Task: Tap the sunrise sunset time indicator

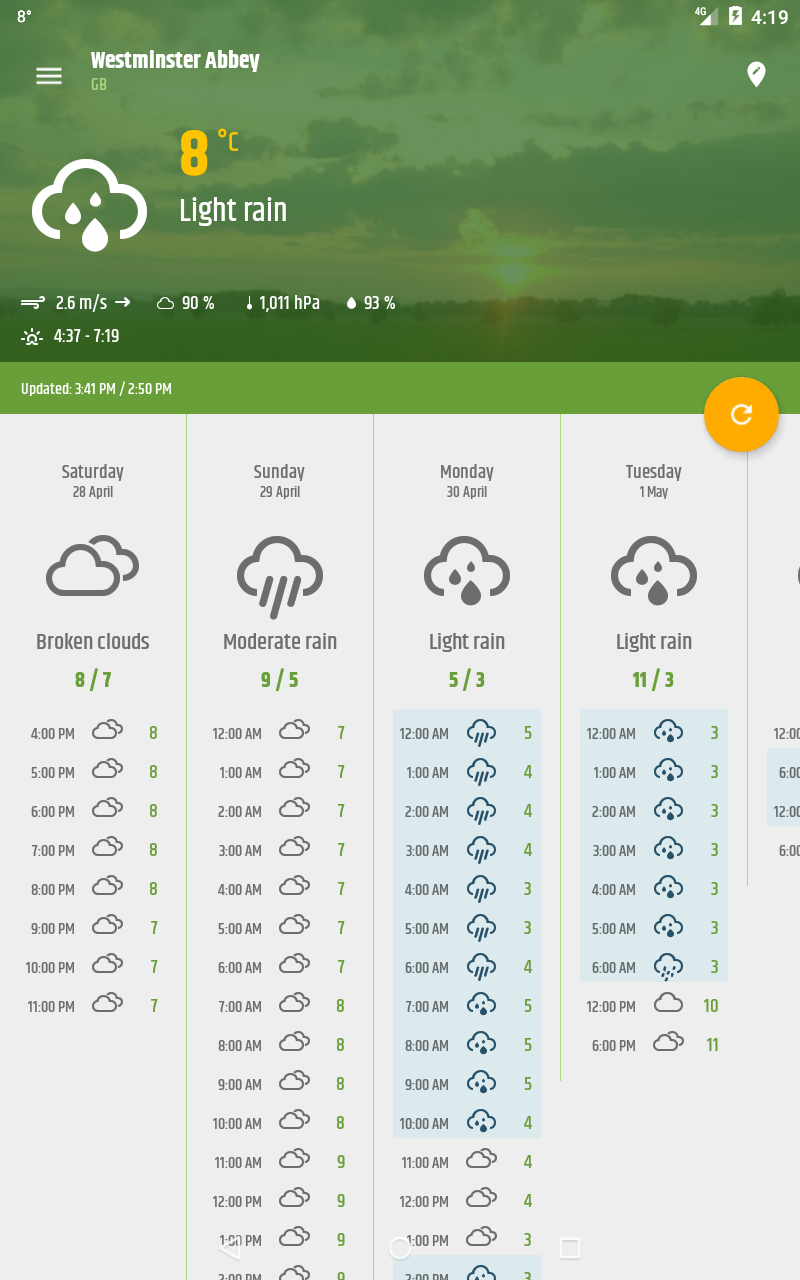Action: [x=70, y=337]
